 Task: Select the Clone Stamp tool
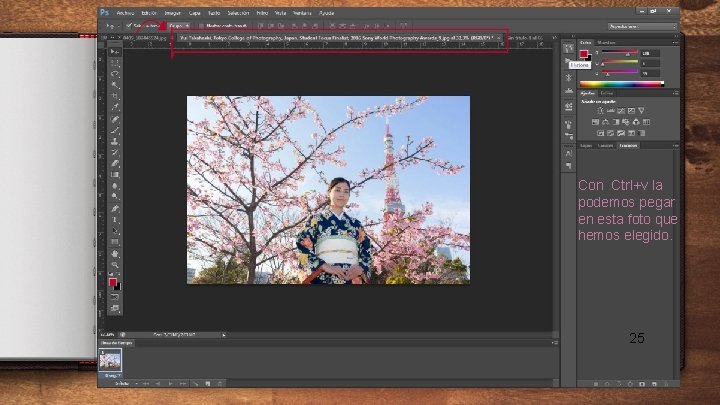tap(114, 141)
